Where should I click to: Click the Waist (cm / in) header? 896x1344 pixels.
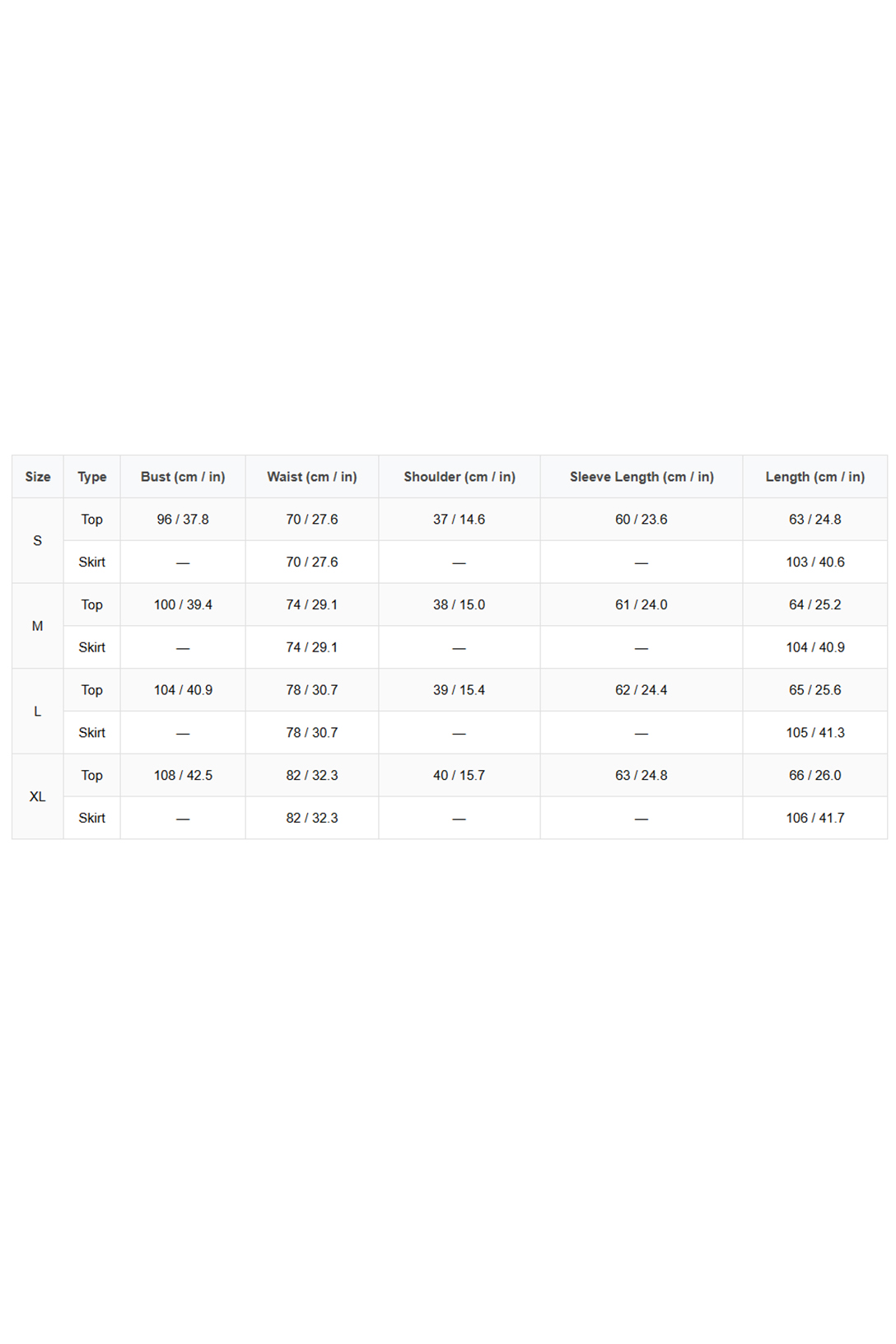click(312, 477)
